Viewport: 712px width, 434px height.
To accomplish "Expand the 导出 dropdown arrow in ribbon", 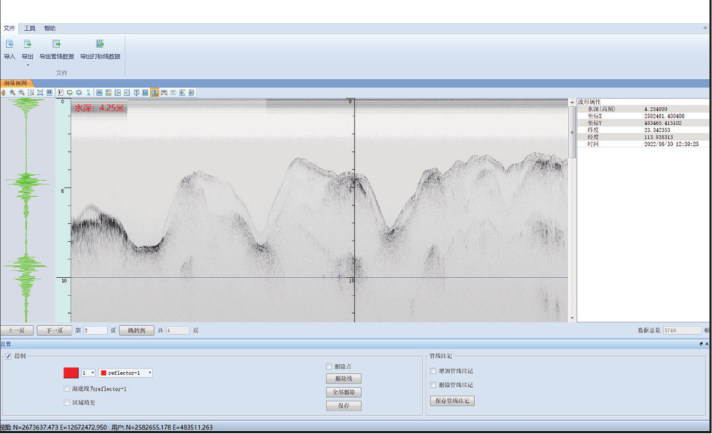I will pyautogui.click(x=27, y=65).
